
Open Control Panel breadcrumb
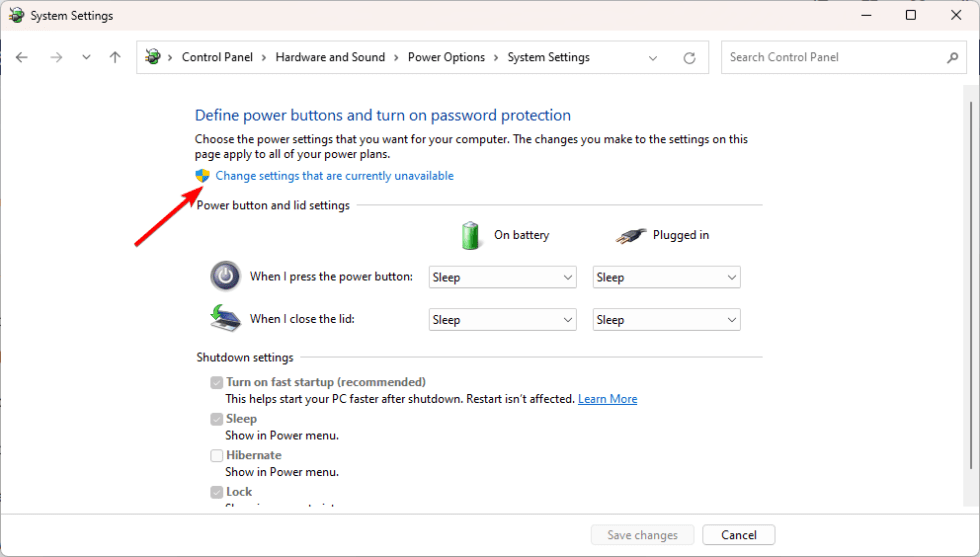click(x=217, y=57)
